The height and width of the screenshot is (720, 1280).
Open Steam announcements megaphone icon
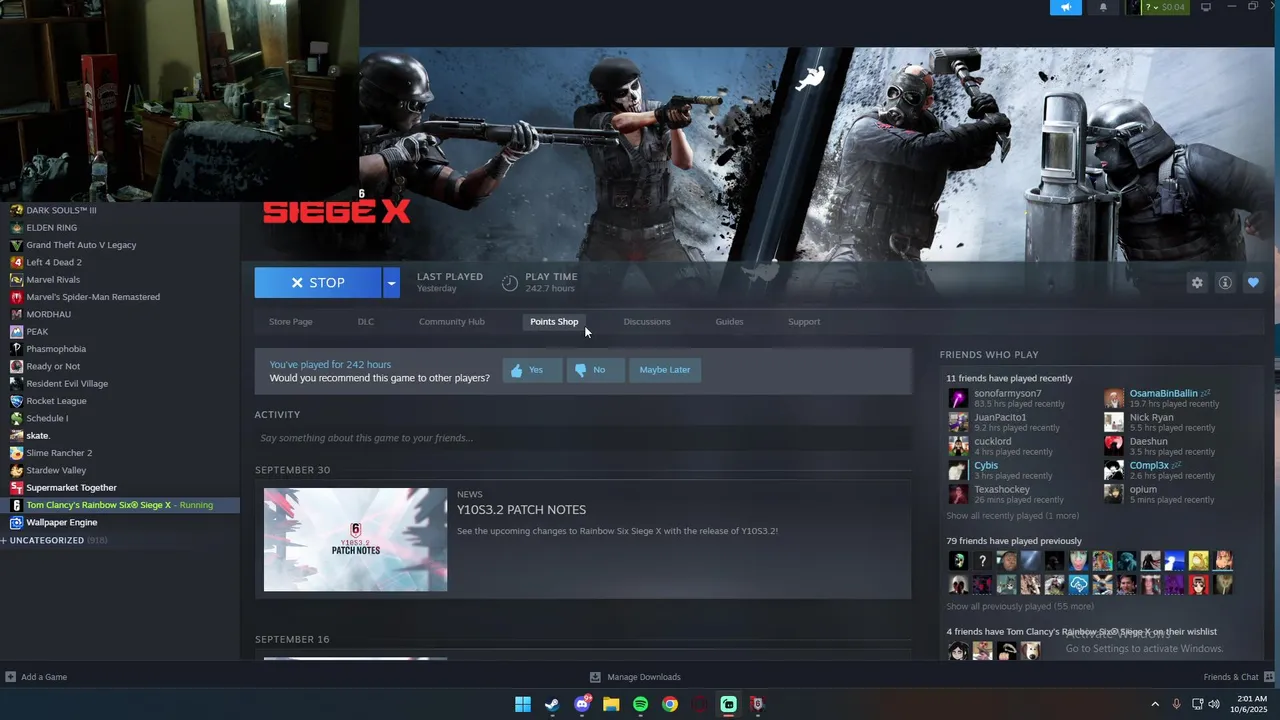(x=1066, y=7)
